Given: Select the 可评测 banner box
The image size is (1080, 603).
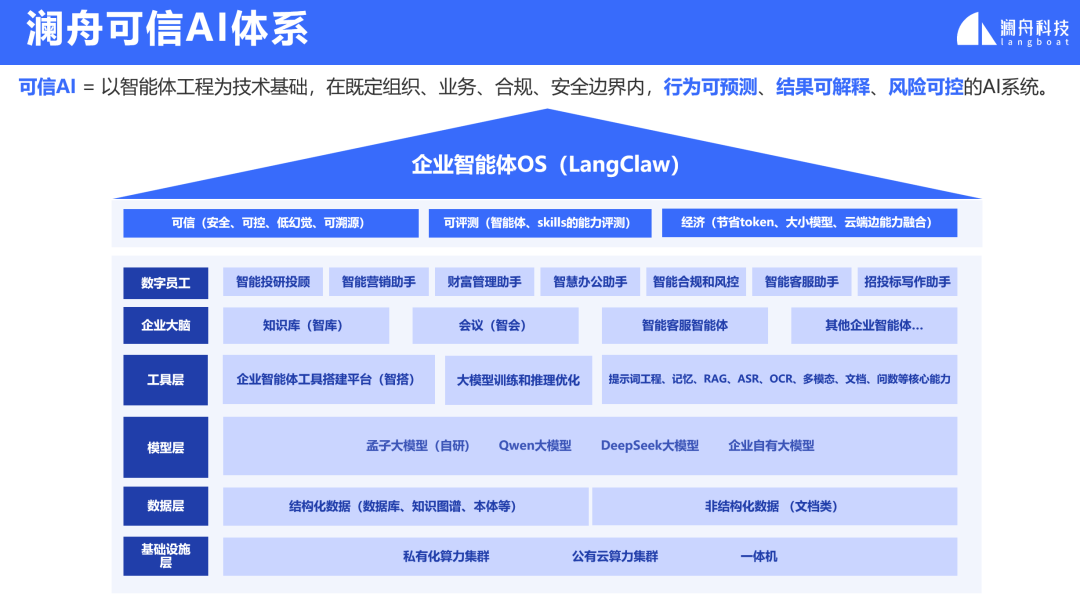Looking at the screenshot, I should click(540, 223).
